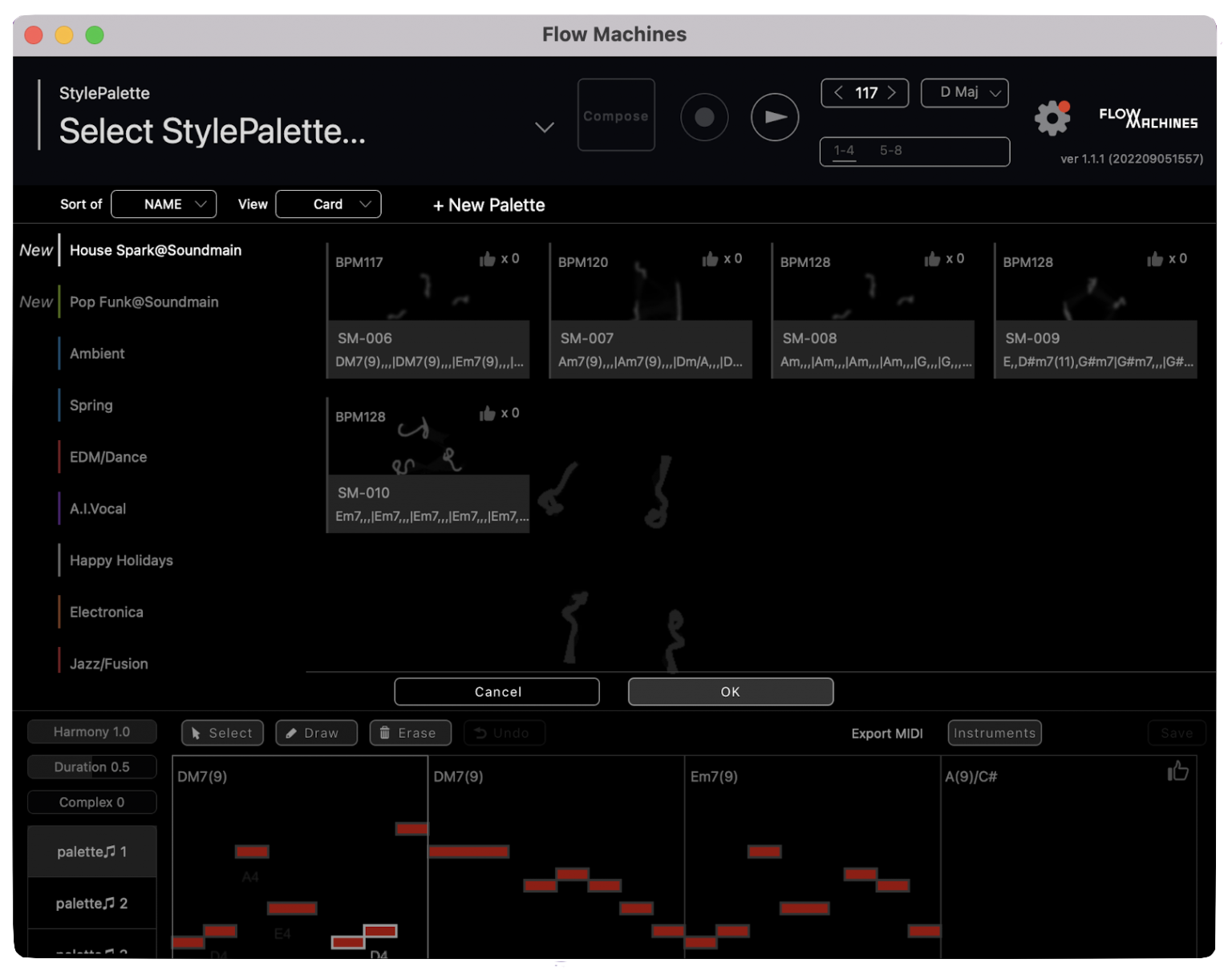Like the melody in the piano roll

click(1177, 771)
